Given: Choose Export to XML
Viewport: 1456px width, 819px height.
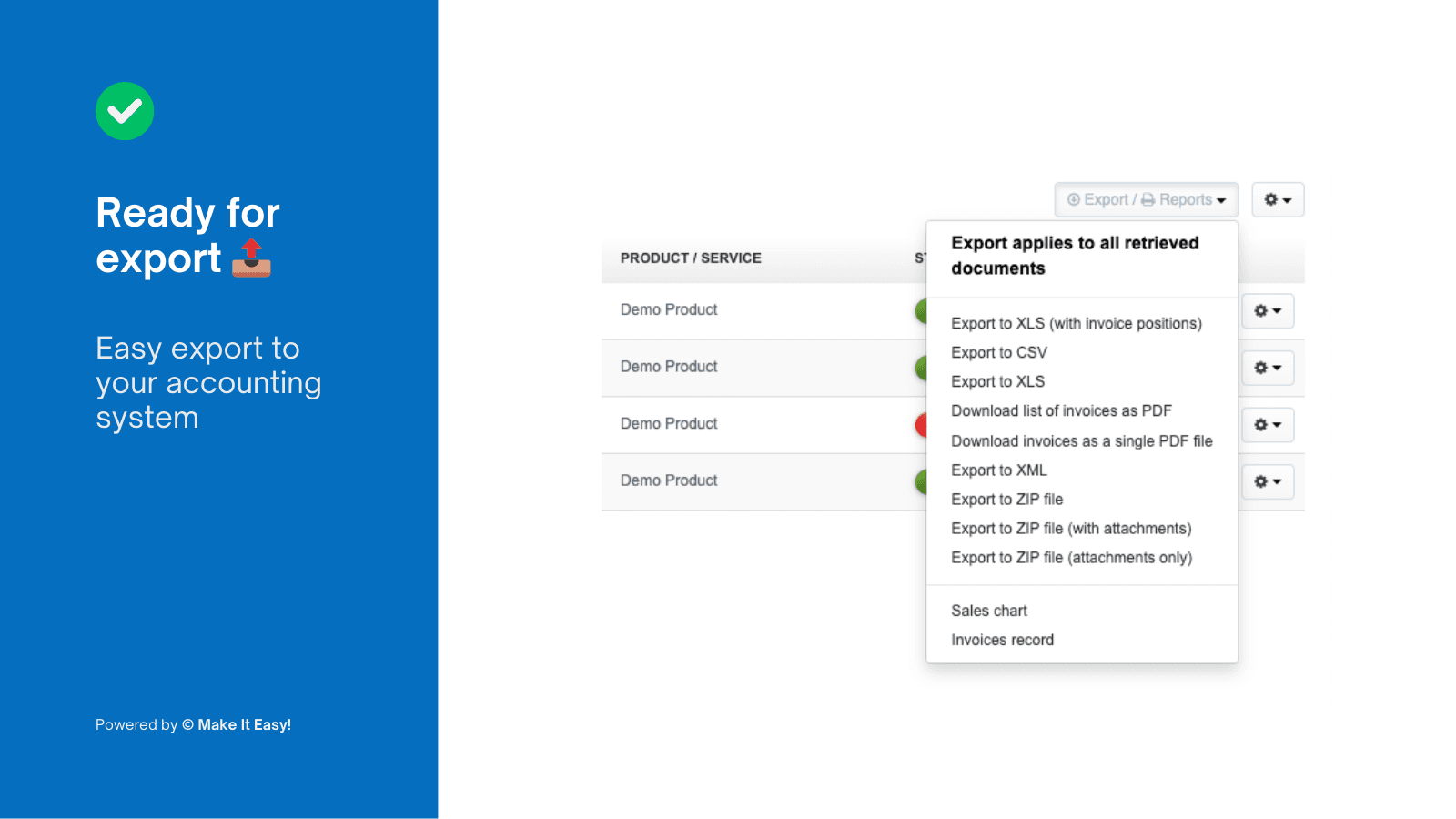Looking at the screenshot, I should coord(998,470).
